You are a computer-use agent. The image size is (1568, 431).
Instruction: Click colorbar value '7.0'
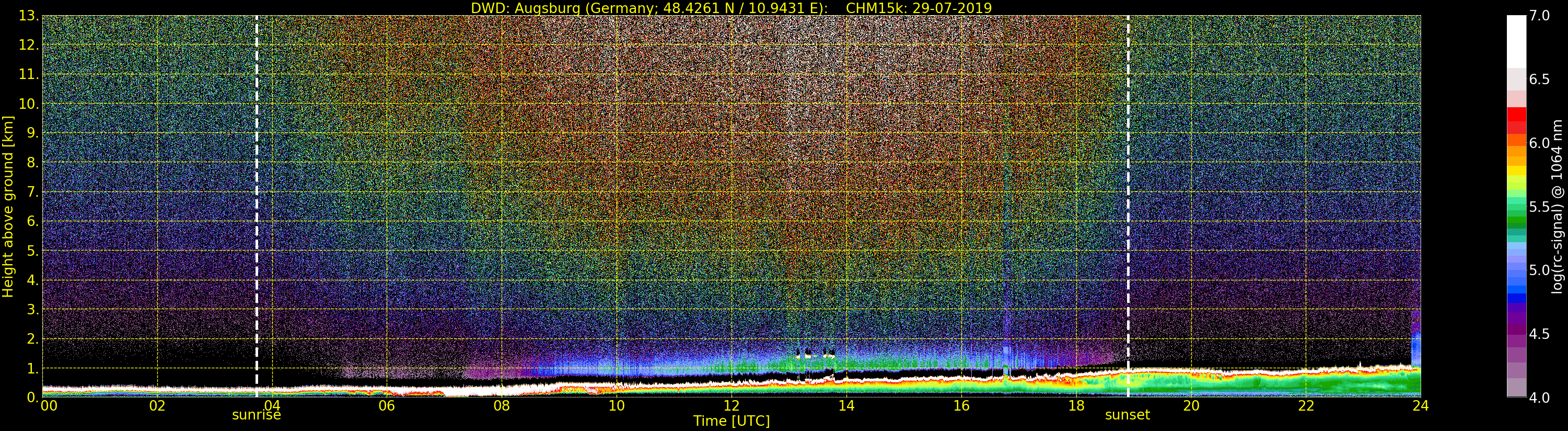tap(1539, 16)
